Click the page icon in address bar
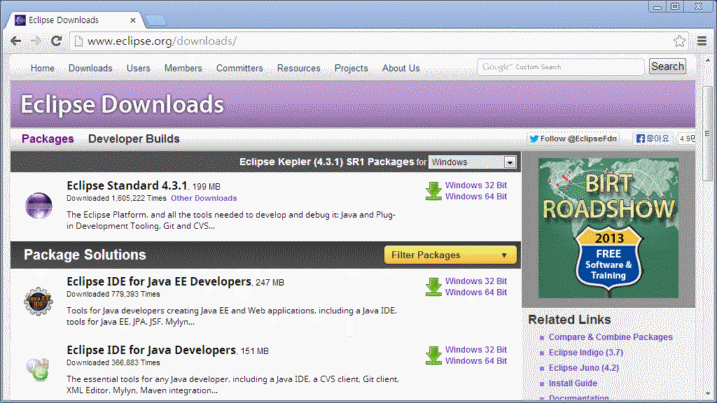 point(79,41)
